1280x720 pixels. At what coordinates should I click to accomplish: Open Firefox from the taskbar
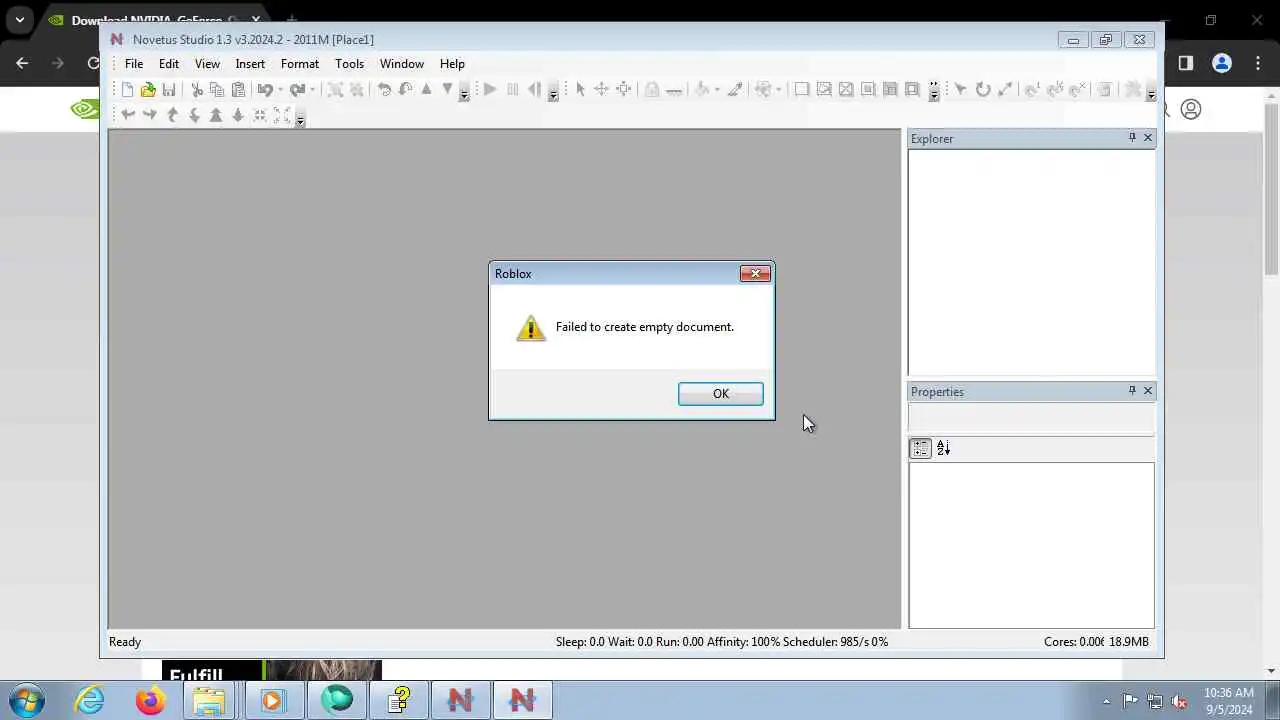click(150, 700)
